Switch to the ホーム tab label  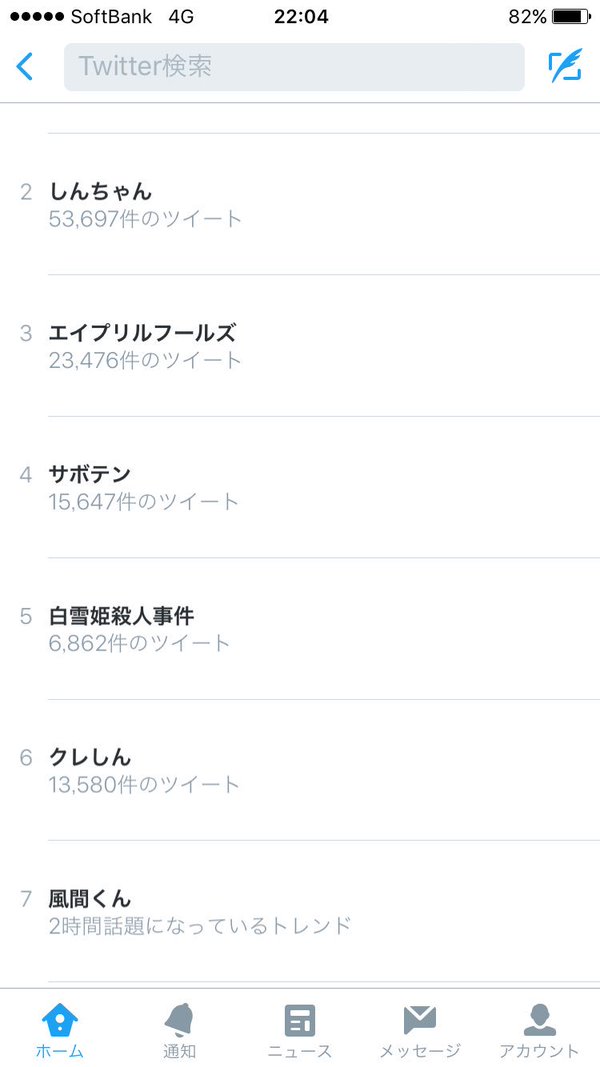pyautogui.click(x=60, y=1051)
